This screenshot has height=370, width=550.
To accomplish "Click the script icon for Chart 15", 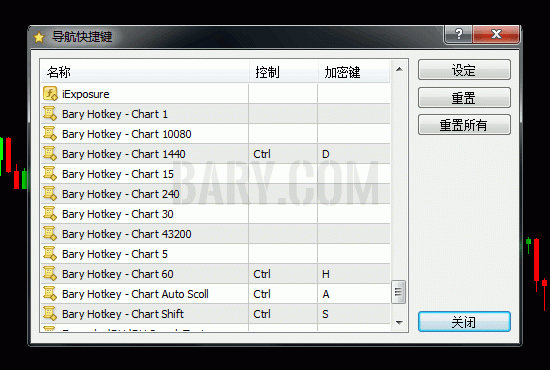I will click(x=50, y=174).
